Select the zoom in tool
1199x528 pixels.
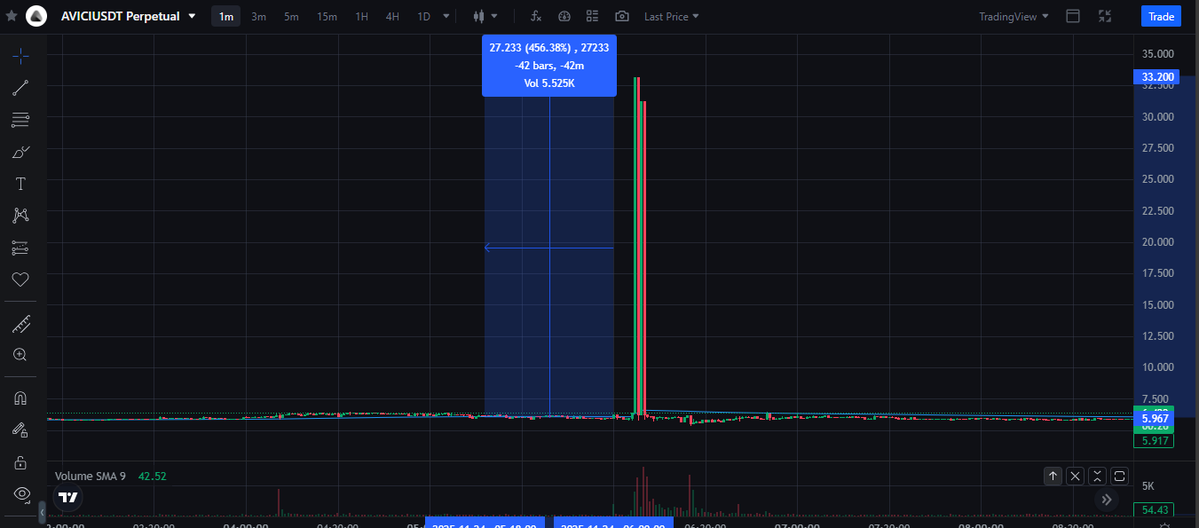point(21,354)
